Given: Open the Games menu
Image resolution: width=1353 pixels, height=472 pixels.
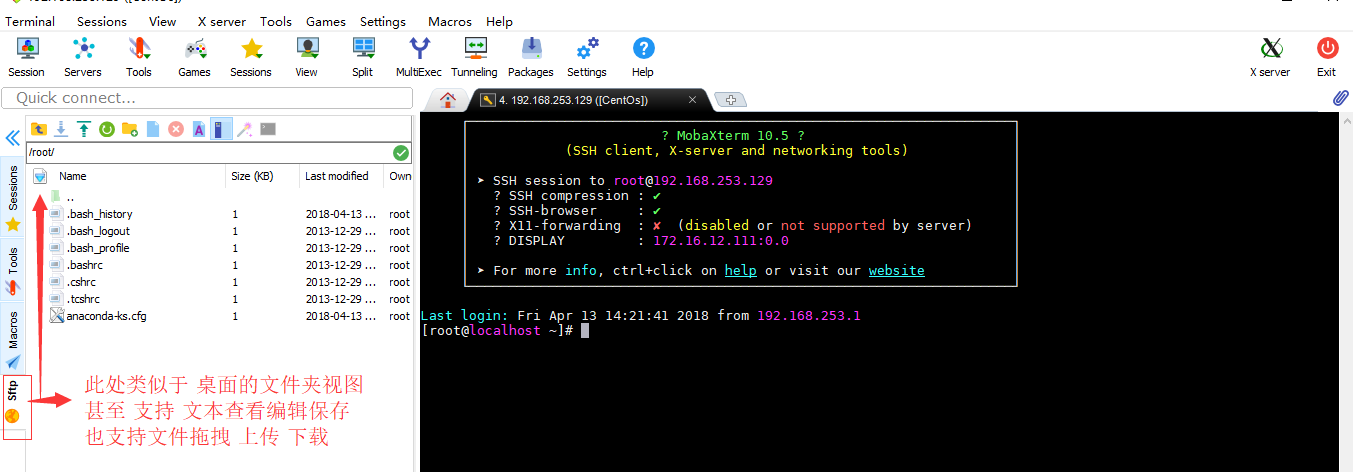Looking at the screenshot, I should coord(326,21).
